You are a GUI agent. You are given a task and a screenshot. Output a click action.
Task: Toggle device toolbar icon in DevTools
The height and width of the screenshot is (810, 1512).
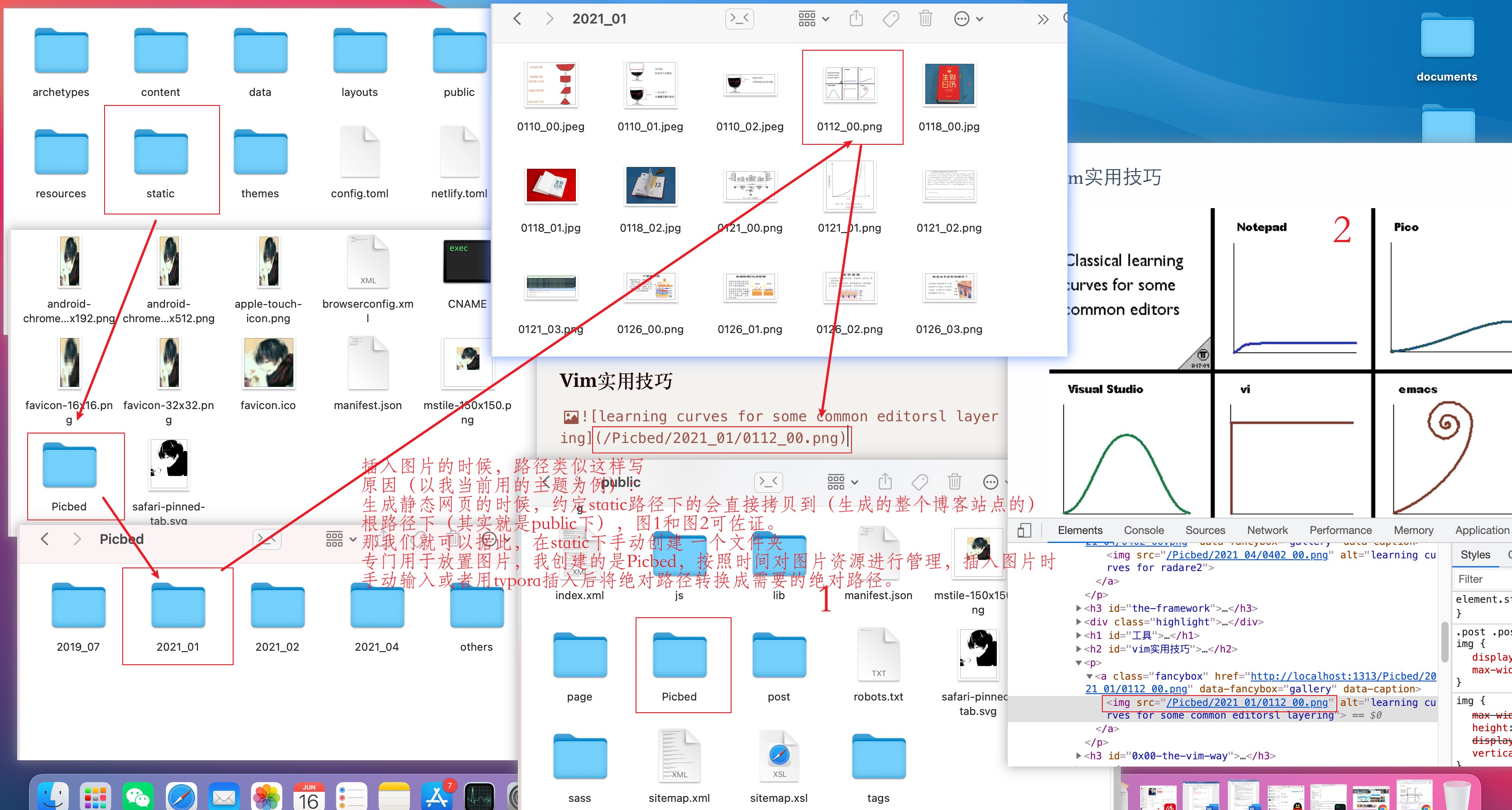[x=1024, y=530]
